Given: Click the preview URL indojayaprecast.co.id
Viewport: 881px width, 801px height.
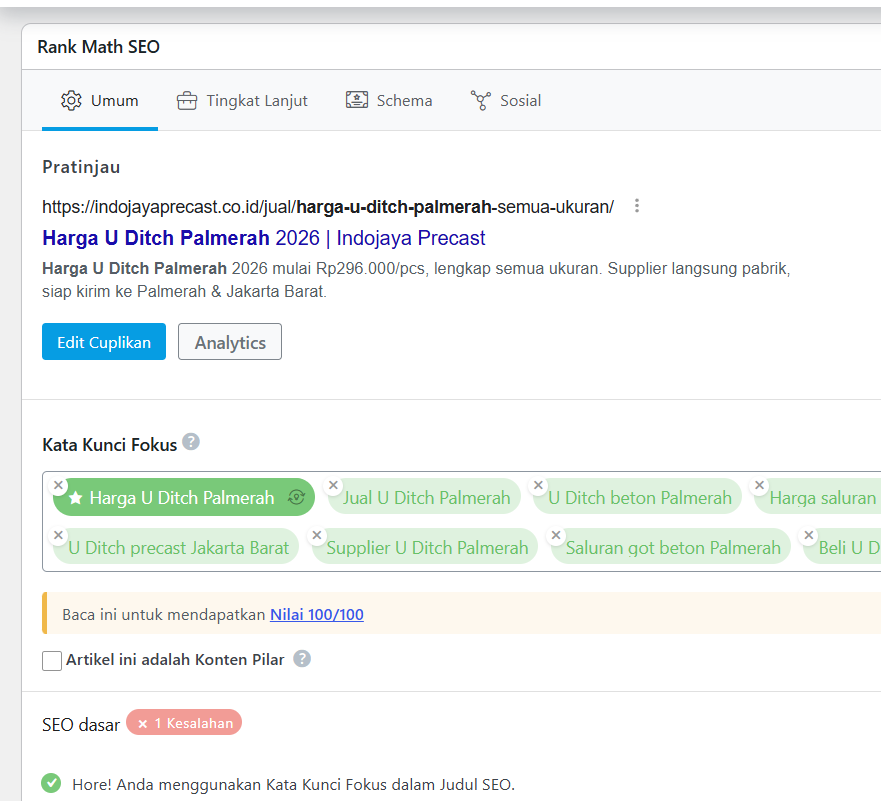Looking at the screenshot, I should [328, 207].
